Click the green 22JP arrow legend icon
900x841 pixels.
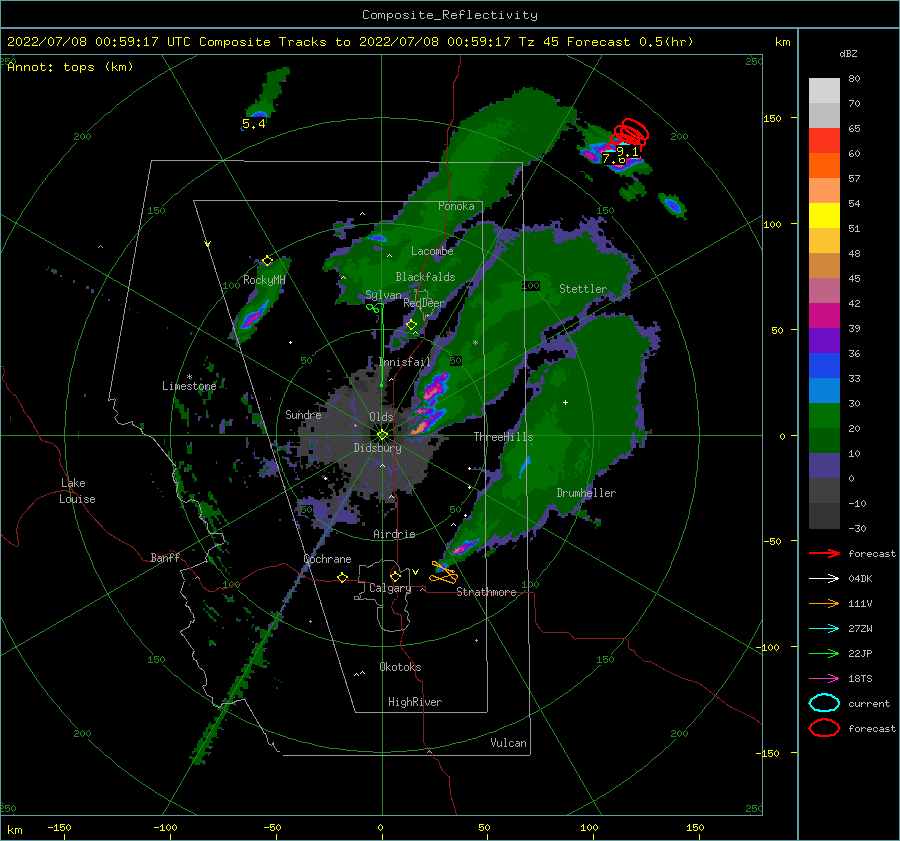[824, 653]
